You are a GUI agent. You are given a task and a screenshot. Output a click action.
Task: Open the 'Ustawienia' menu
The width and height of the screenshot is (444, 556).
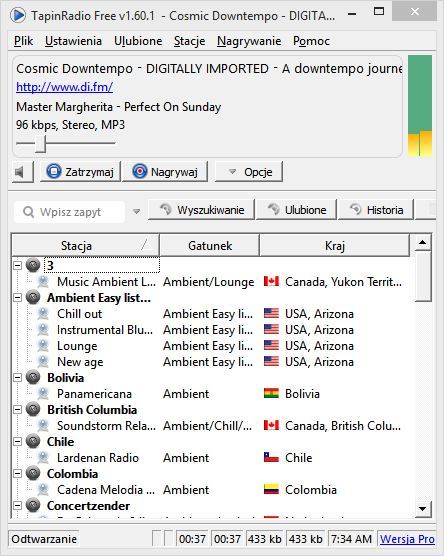pyautogui.click(x=73, y=41)
